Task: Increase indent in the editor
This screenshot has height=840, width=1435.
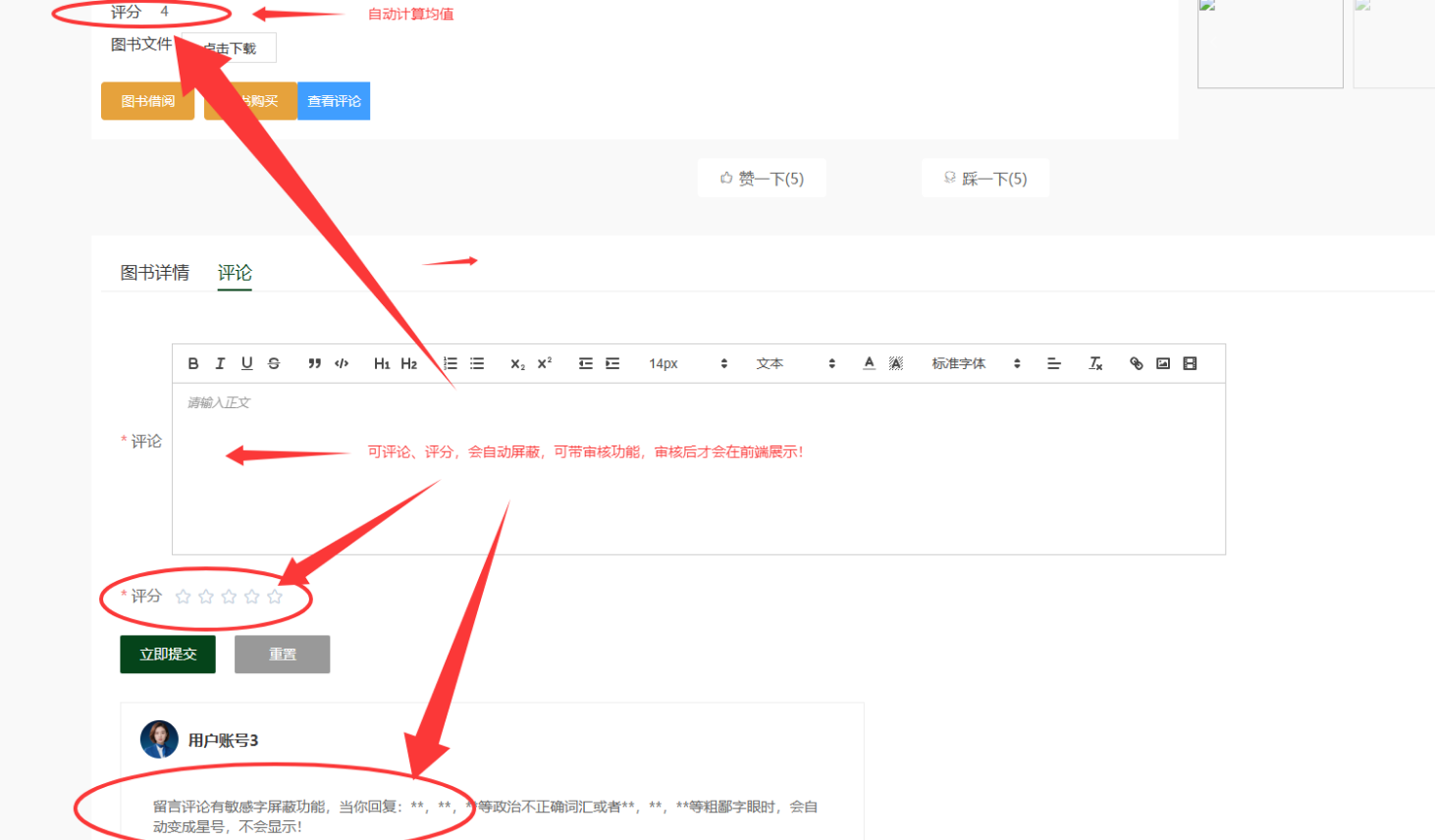Action: click(612, 363)
